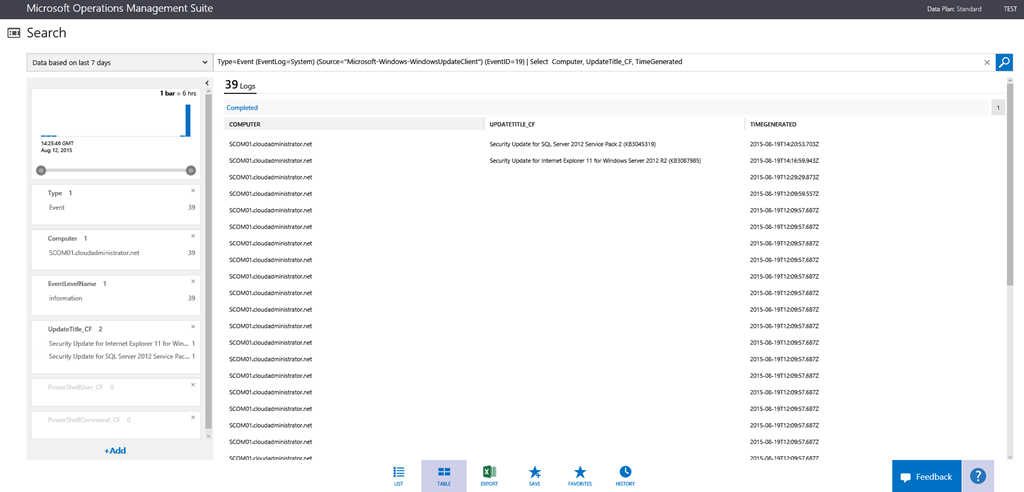Open search History
This screenshot has height=492, width=1024.
(x=625, y=476)
